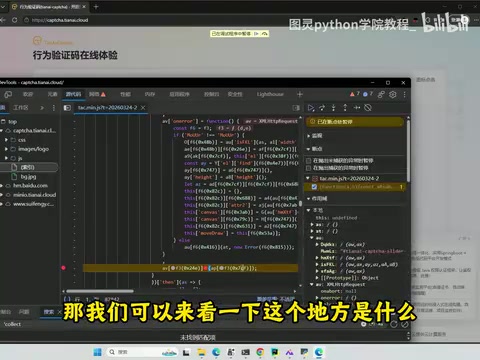Screen dimensions: 480x360
Task: Clear search results icon
Action: [404, 324]
